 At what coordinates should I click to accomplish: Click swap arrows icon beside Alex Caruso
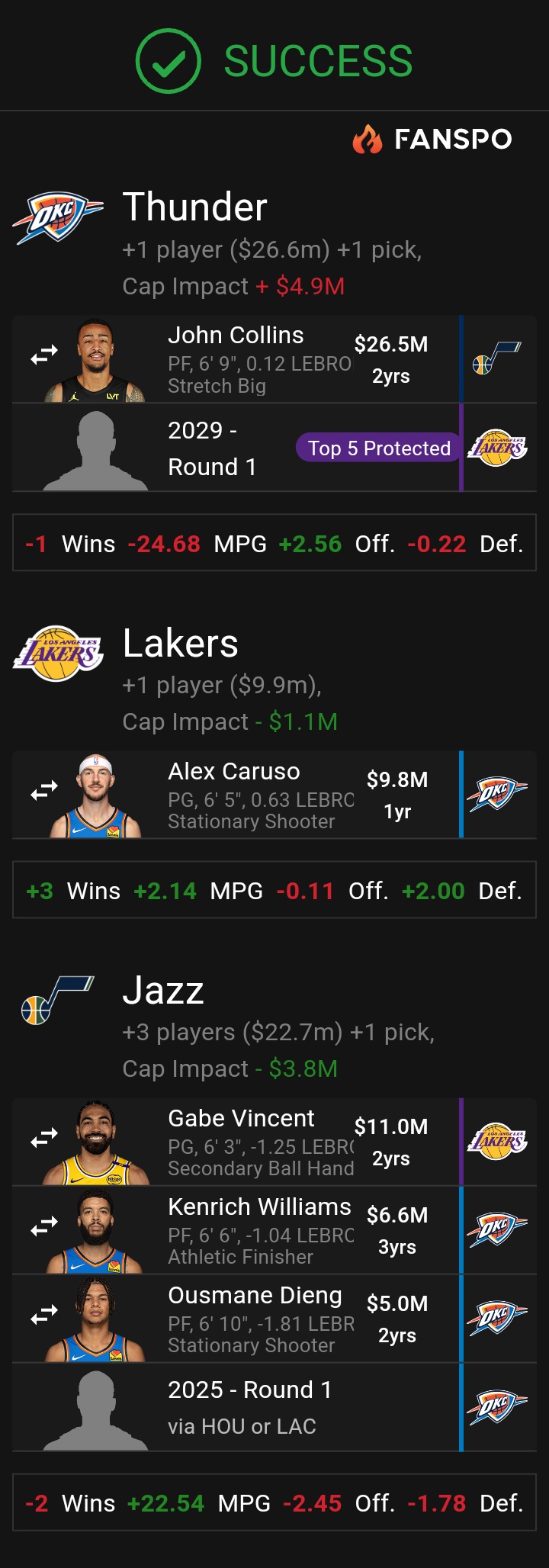pyautogui.click(x=44, y=792)
